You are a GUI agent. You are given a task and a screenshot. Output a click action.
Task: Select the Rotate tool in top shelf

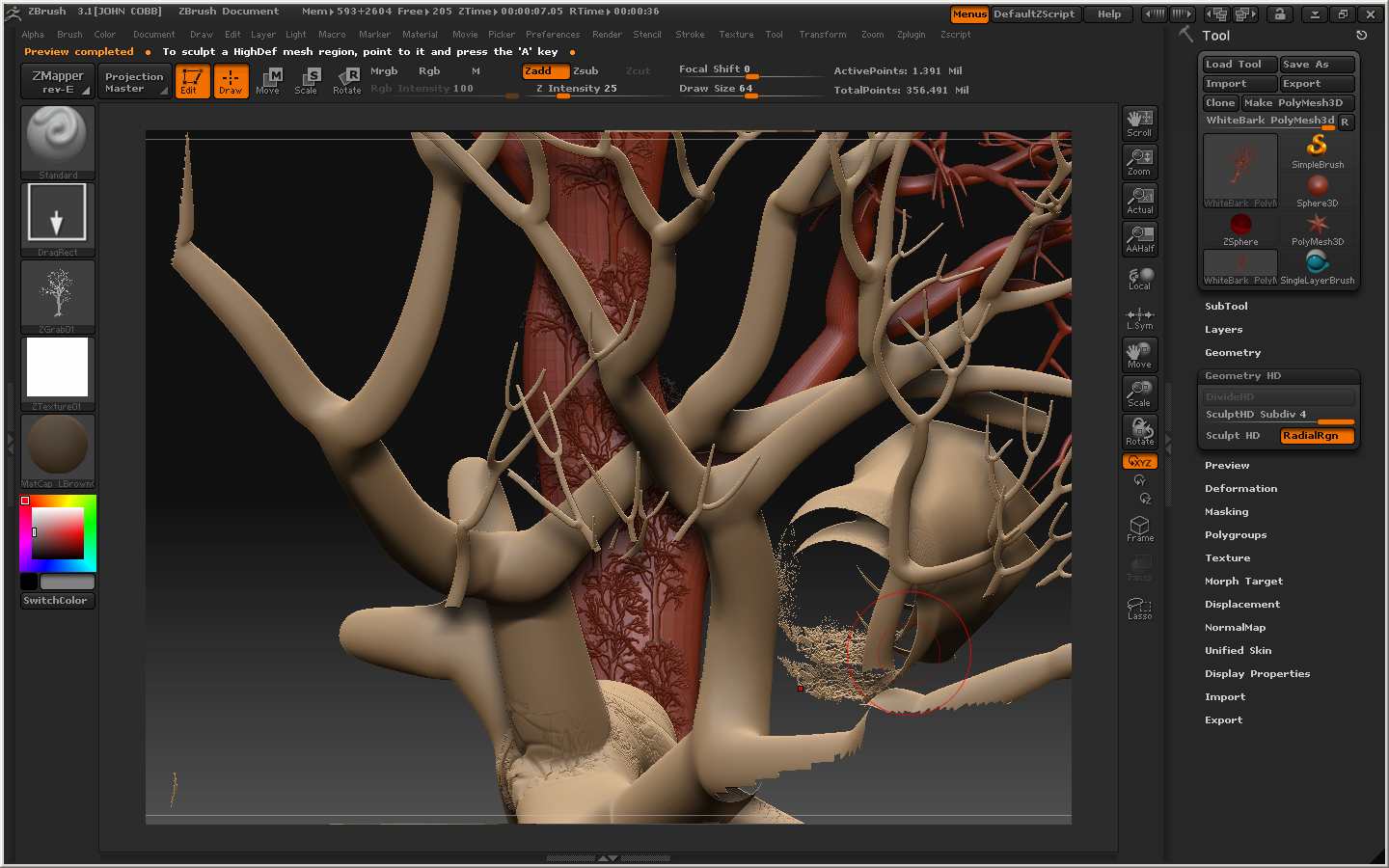coord(347,81)
